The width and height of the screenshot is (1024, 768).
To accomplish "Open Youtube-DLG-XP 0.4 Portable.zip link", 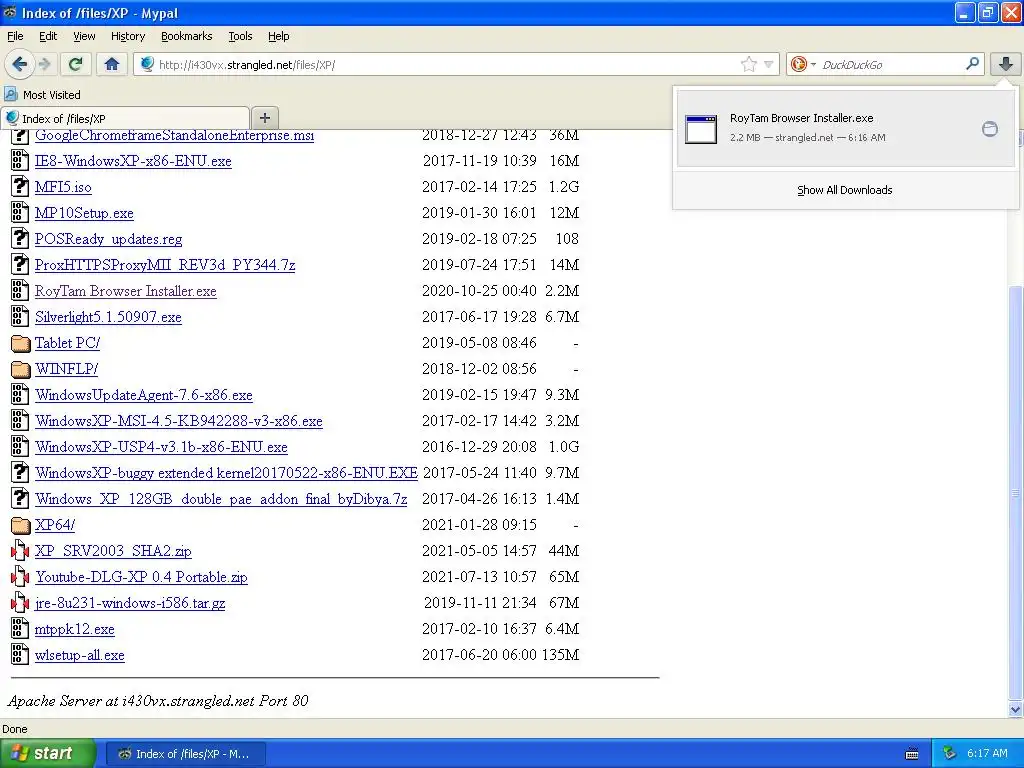I will pyautogui.click(x=141, y=577).
